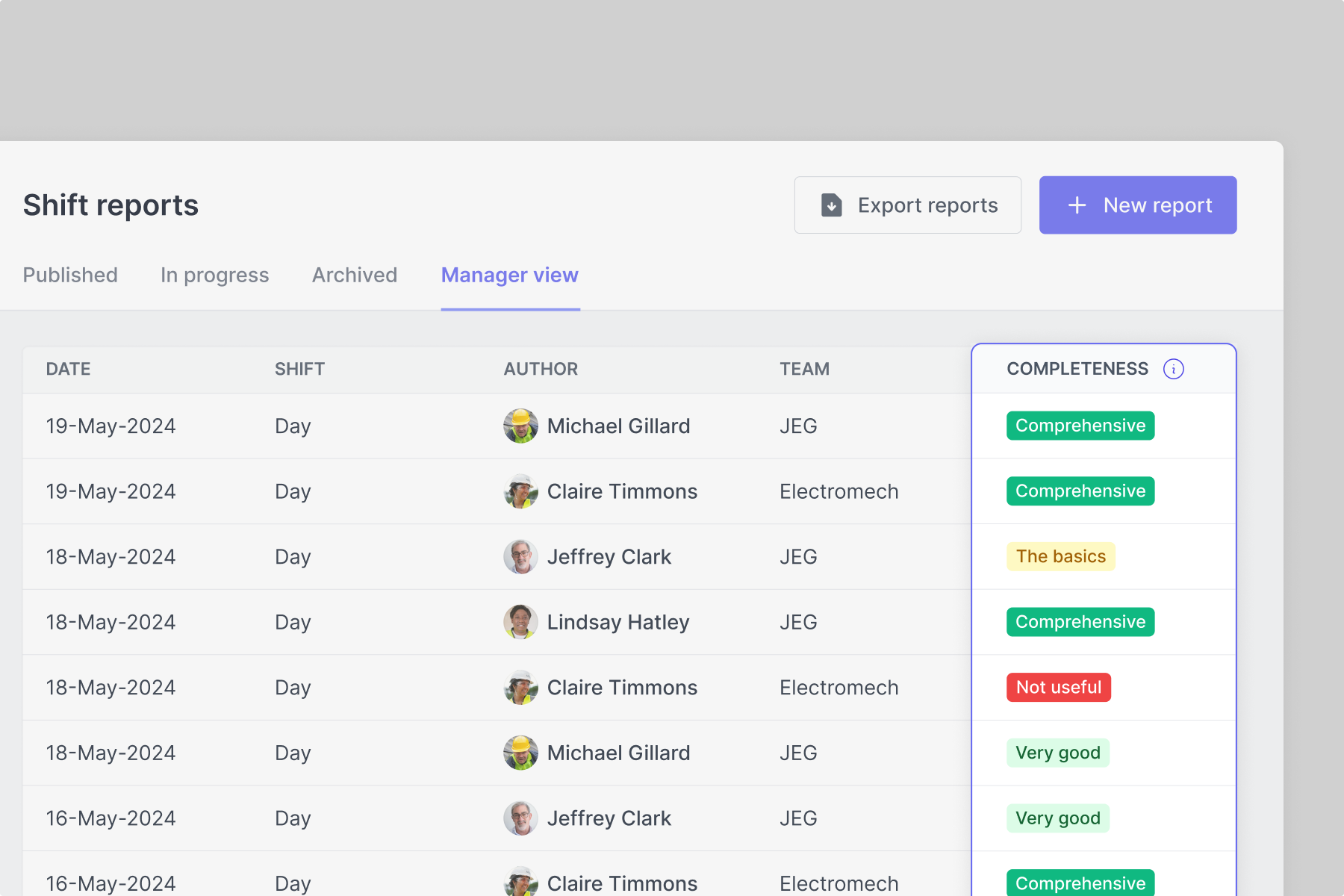1344x896 pixels.
Task: Click JEG team in Lindsay Hatley's row
Action: coord(798,622)
